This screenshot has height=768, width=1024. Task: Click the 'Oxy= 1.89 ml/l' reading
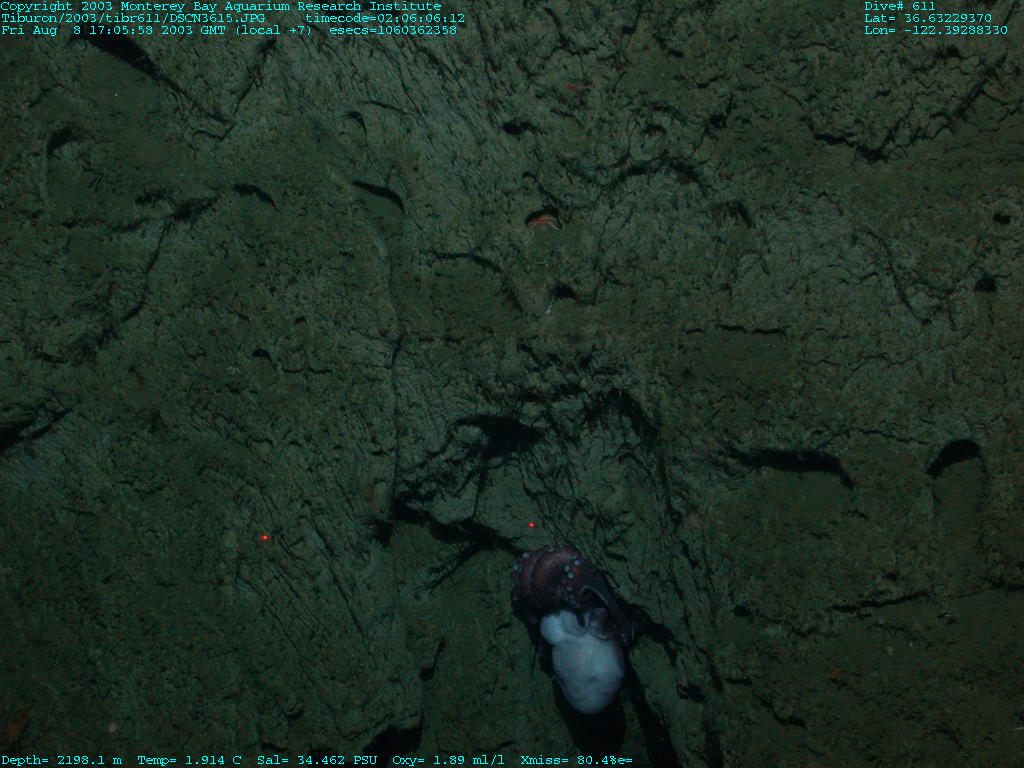[448, 760]
